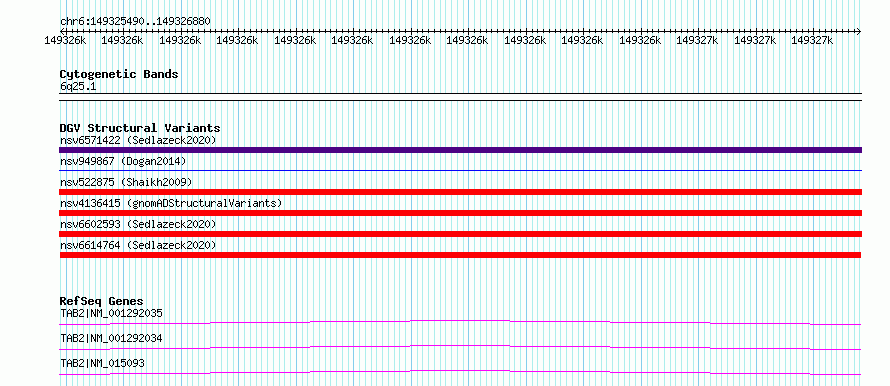
Task: Open the nsv6571422 (Sedlazeck2020) variant label
Action: [x=138, y=140]
